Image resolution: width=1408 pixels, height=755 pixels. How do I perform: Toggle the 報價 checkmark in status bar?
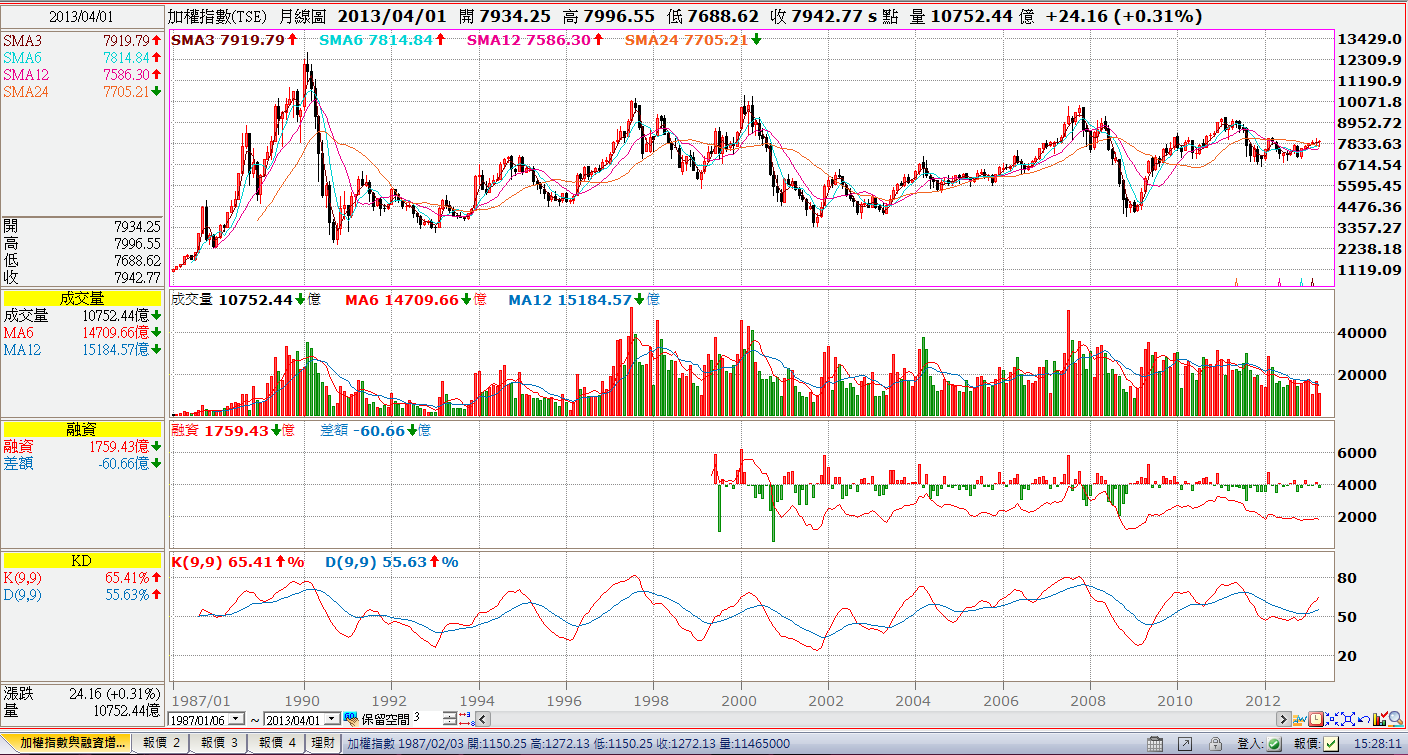click(x=1331, y=744)
